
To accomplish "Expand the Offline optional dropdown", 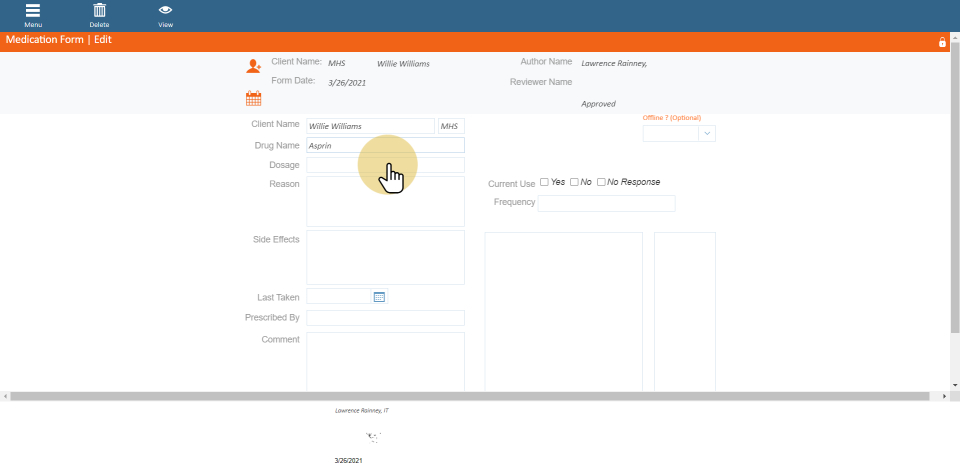I will [x=707, y=133].
